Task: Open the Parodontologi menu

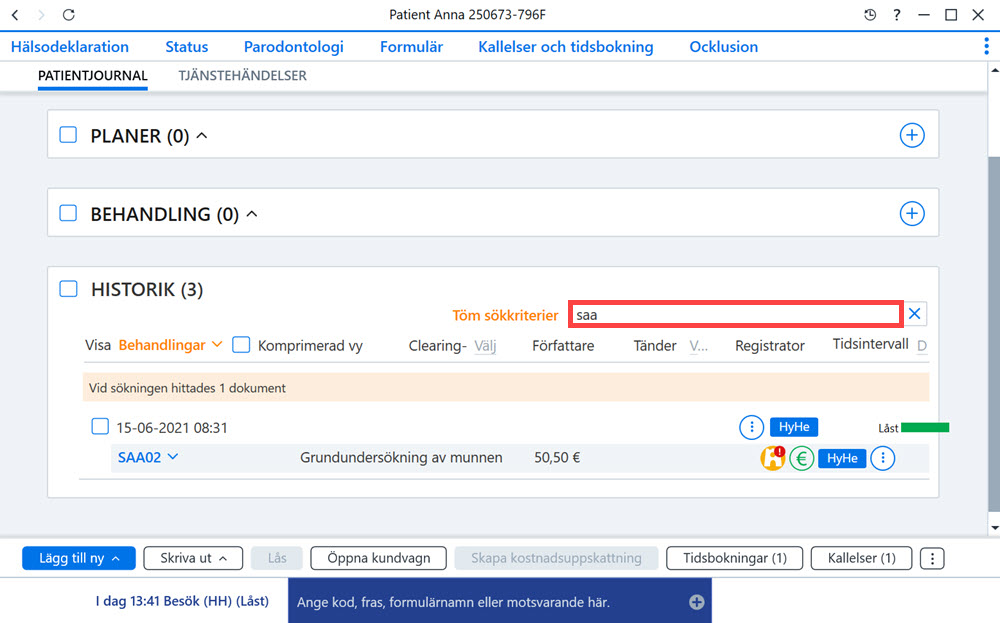Action: pyautogui.click(x=294, y=47)
